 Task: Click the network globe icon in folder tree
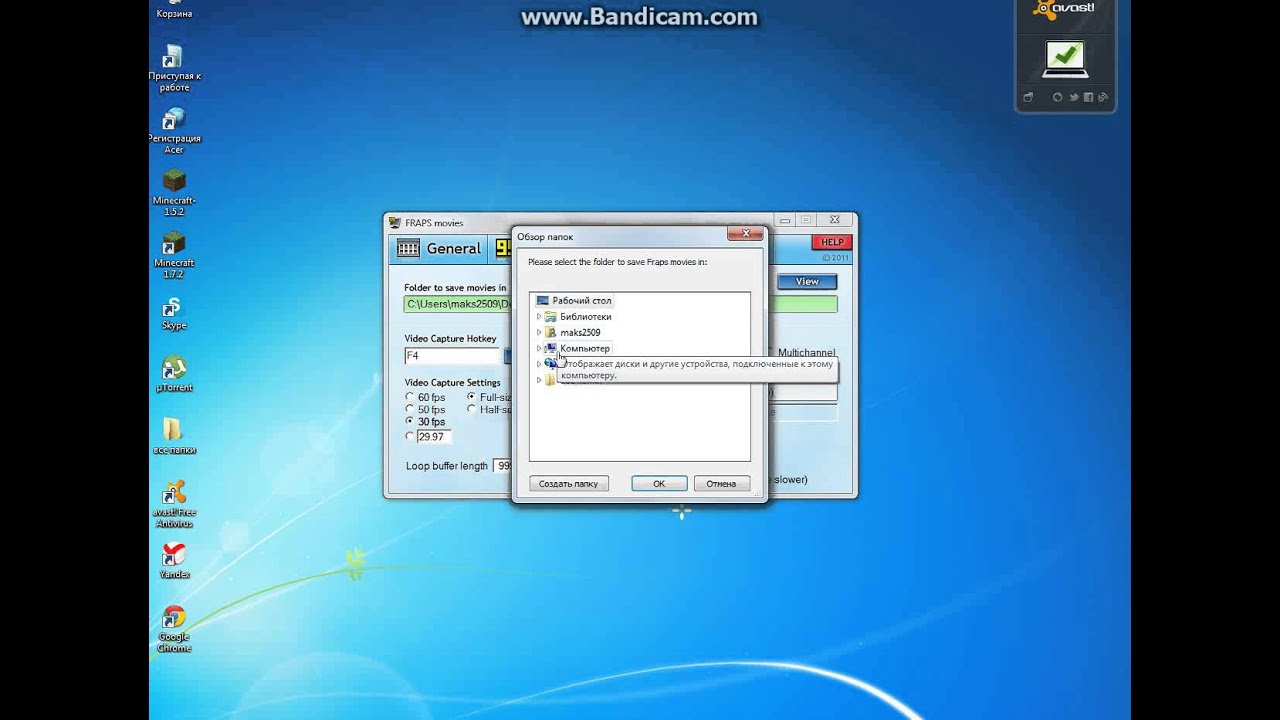coord(551,364)
